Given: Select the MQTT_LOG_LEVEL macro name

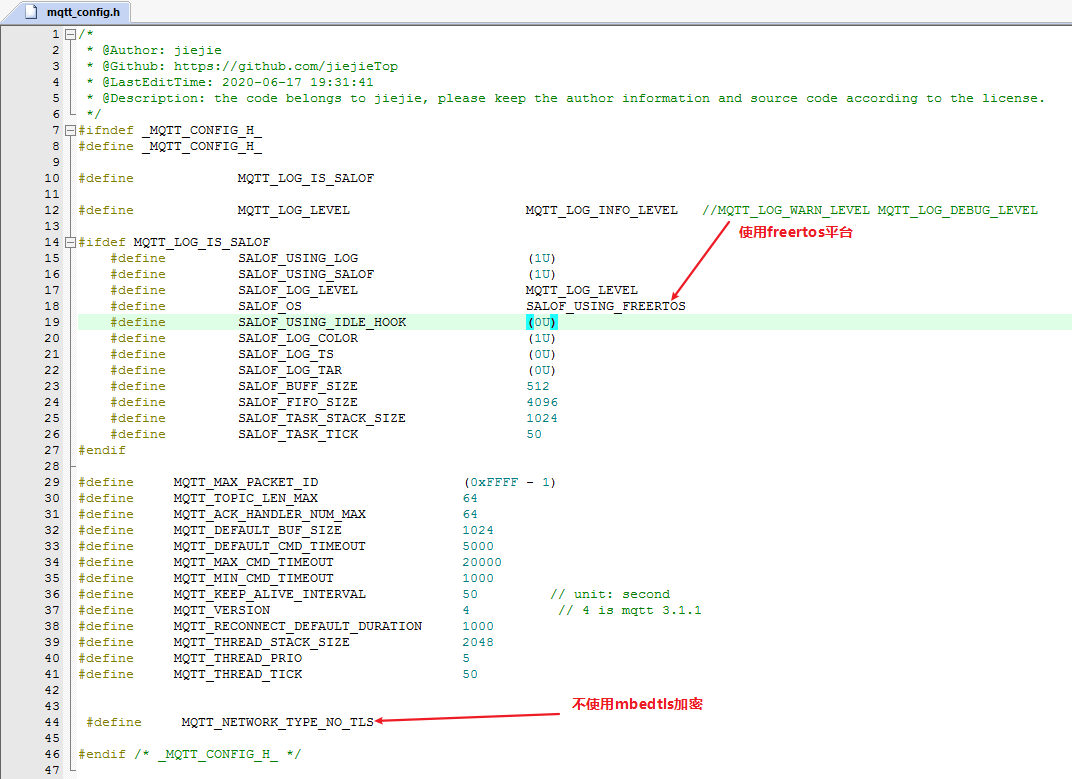Looking at the screenshot, I should [x=291, y=209].
